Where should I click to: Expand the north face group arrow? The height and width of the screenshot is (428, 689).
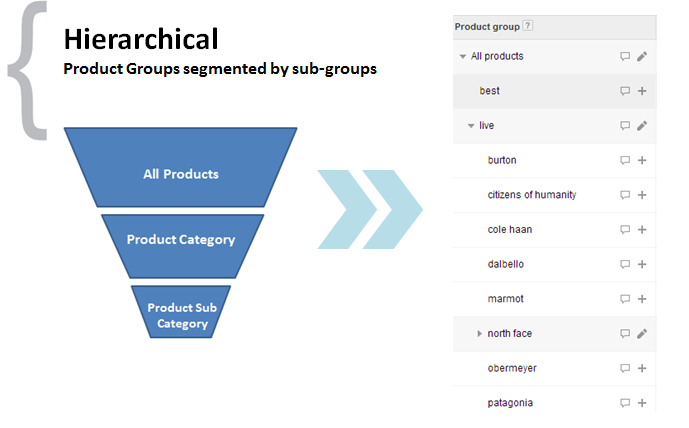(479, 334)
